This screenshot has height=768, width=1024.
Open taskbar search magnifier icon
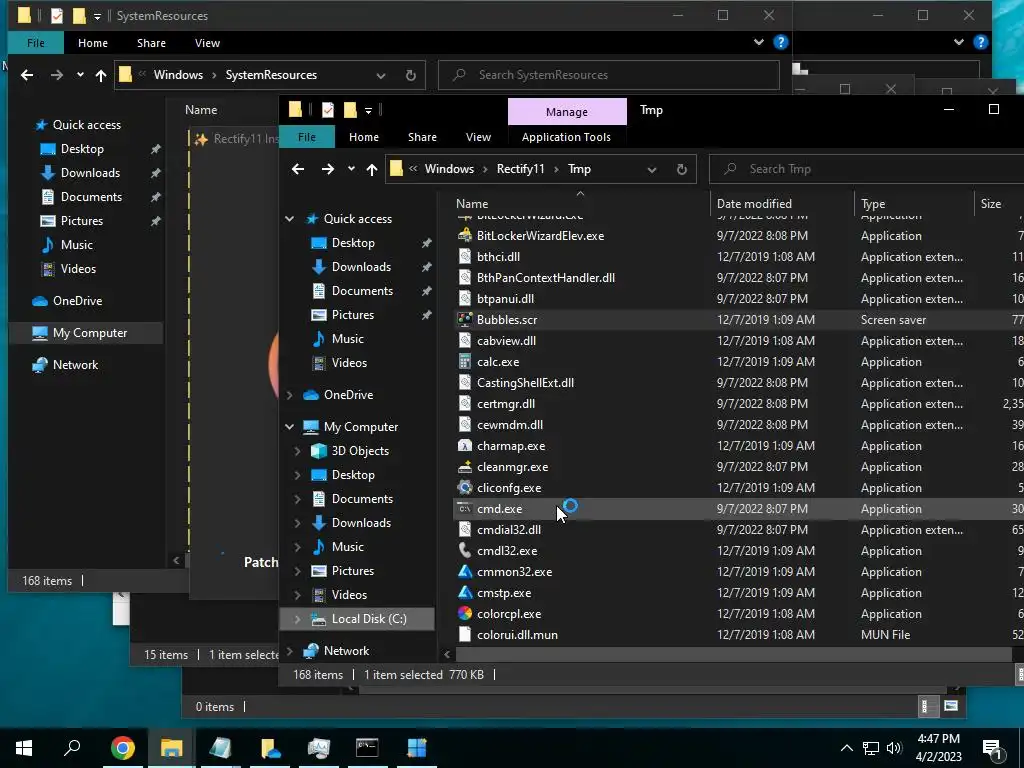72,747
